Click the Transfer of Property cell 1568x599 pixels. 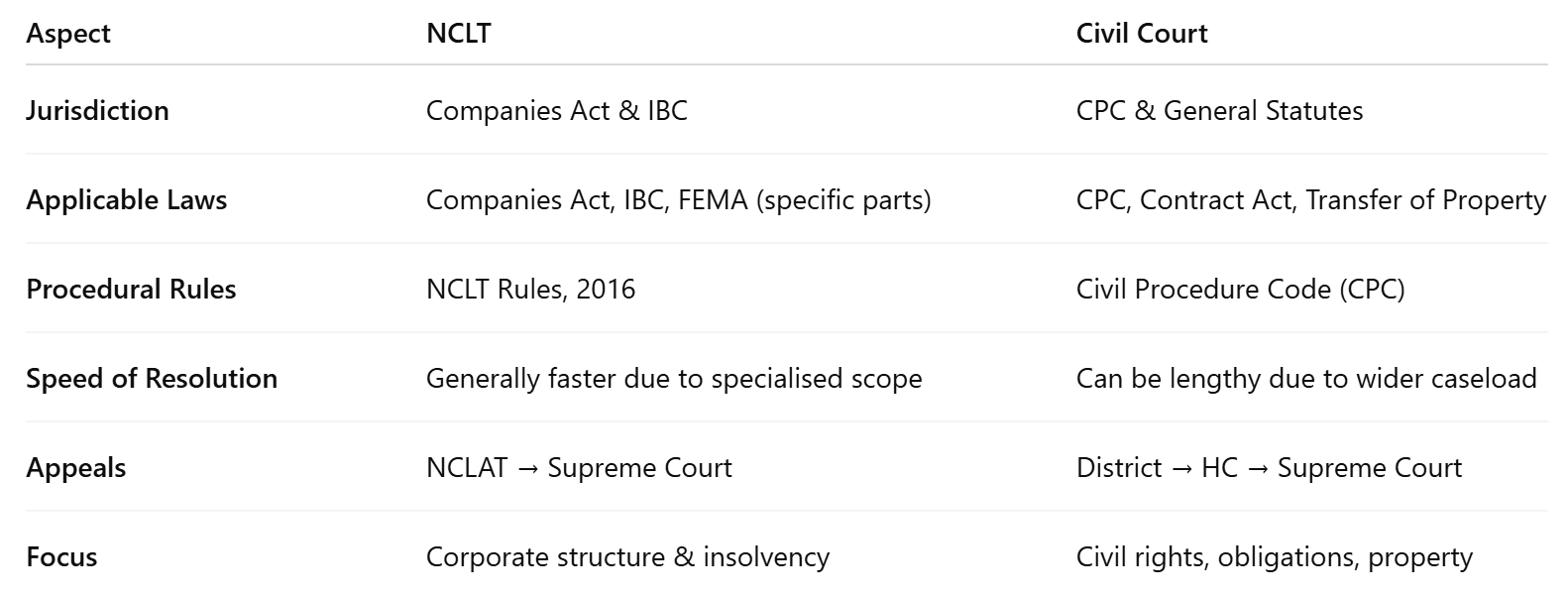(x=1311, y=200)
